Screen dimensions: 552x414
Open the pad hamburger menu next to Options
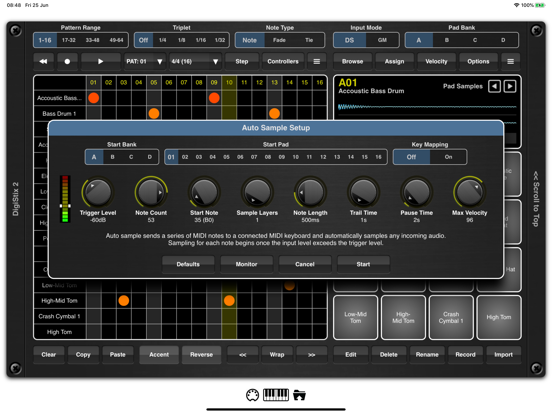[510, 61]
